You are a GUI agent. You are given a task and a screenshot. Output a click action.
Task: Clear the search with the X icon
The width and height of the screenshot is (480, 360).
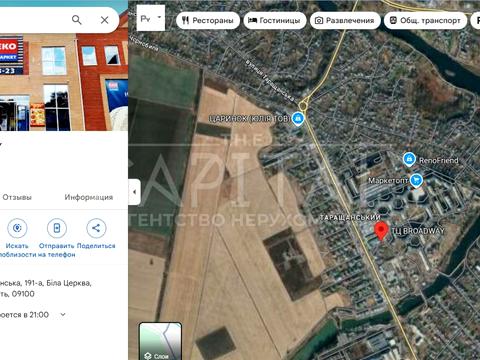click(x=105, y=20)
